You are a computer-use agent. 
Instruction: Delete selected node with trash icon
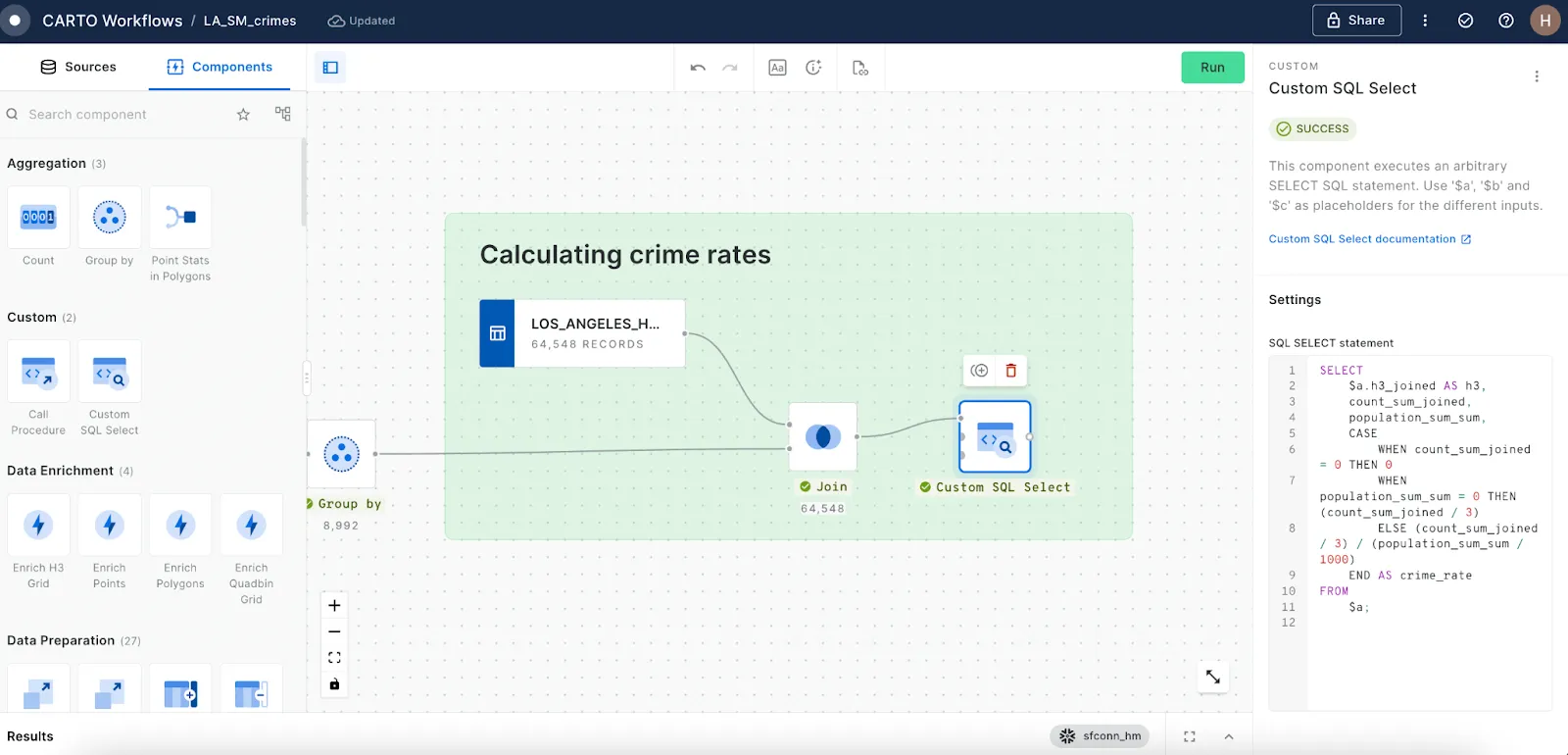coord(1011,371)
